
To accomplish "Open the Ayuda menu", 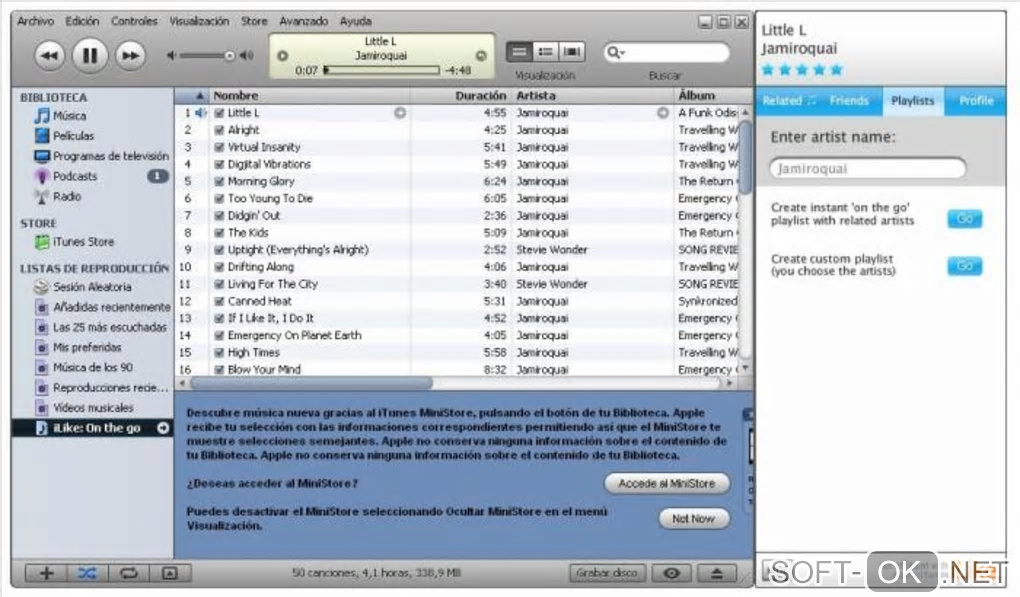I will [355, 21].
